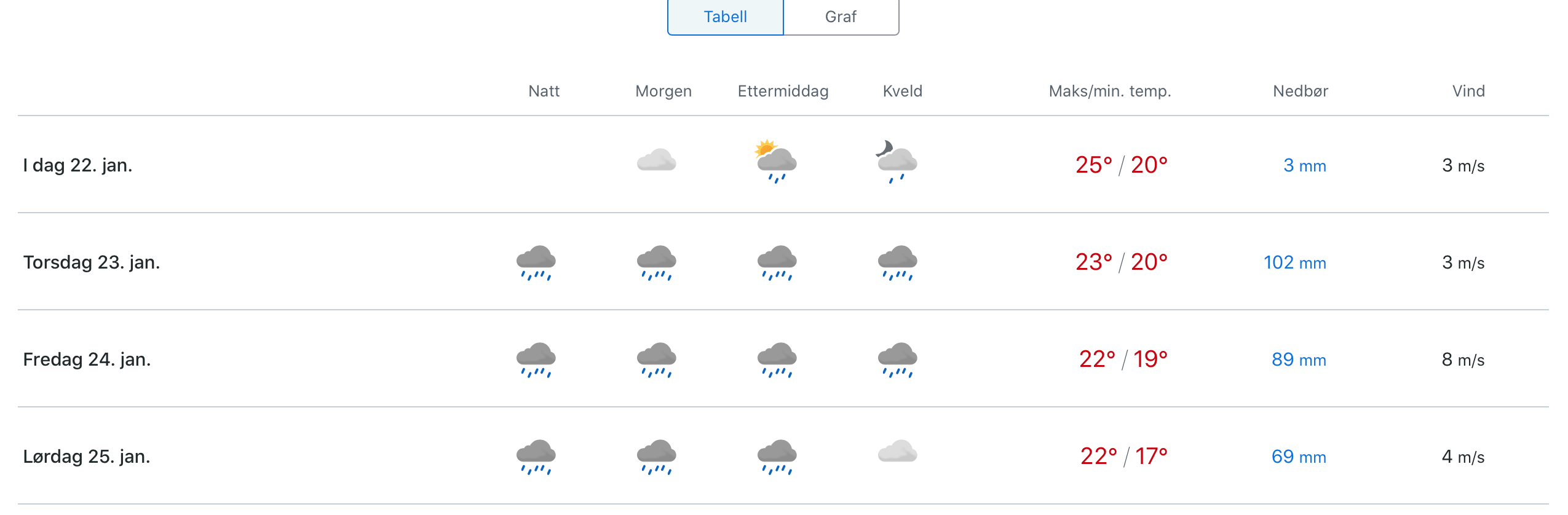Click the cloudy Morgen icon for 22. jan.

pos(657,160)
